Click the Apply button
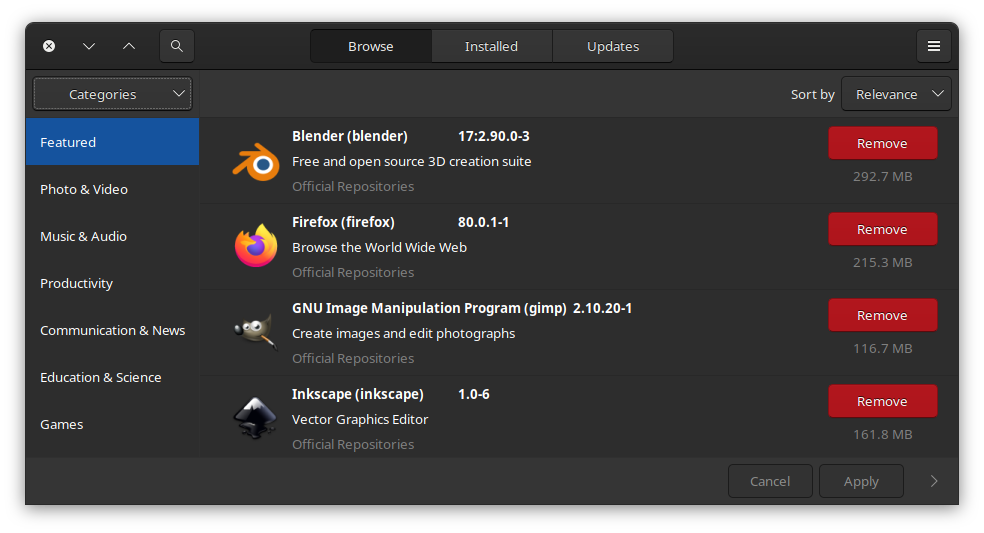Screen dimensions: 984x533 [x=861, y=481]
